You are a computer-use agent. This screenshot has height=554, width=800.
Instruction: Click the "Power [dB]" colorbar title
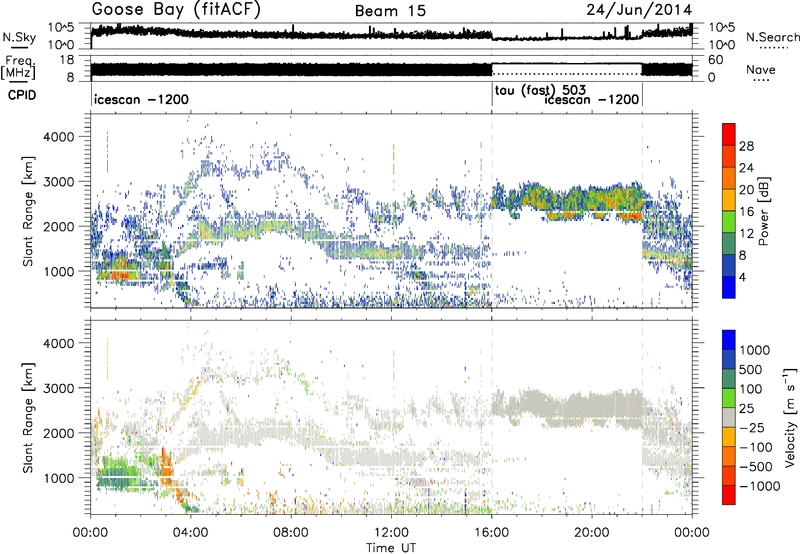763,211
